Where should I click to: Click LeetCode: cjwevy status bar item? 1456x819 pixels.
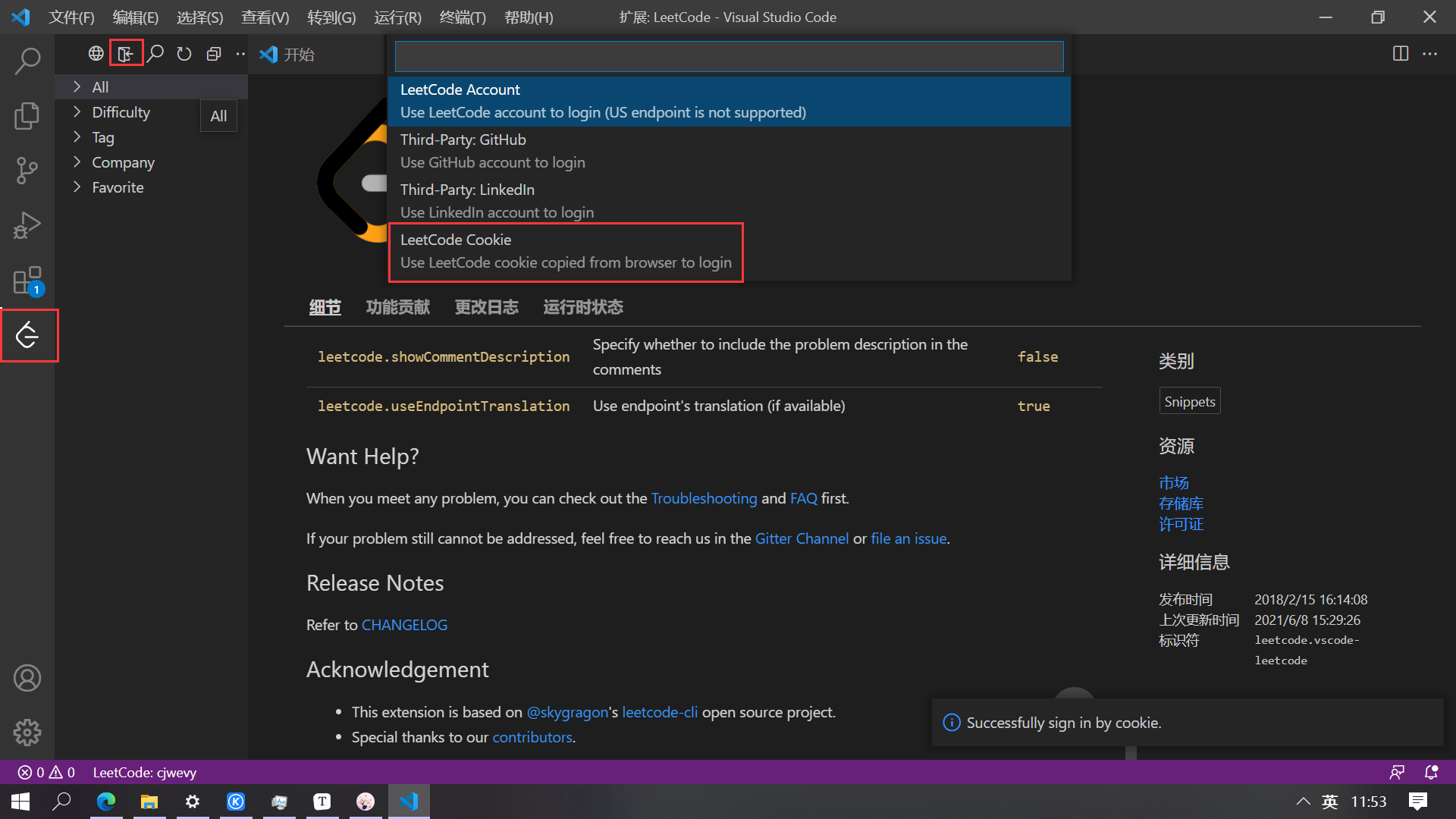click(x=144, y=772)
